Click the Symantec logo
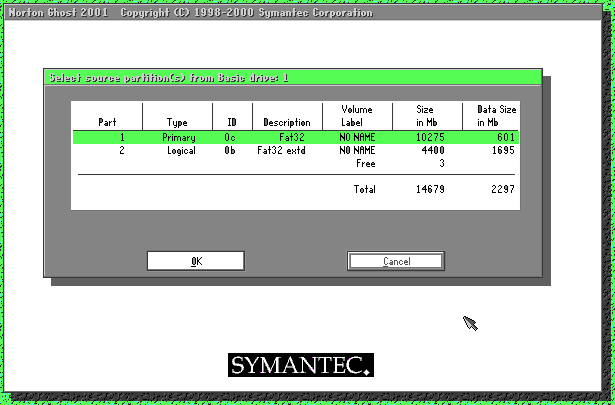Viewport: 615px width, 405px height. pyautogui.click(x=301, y=365)
